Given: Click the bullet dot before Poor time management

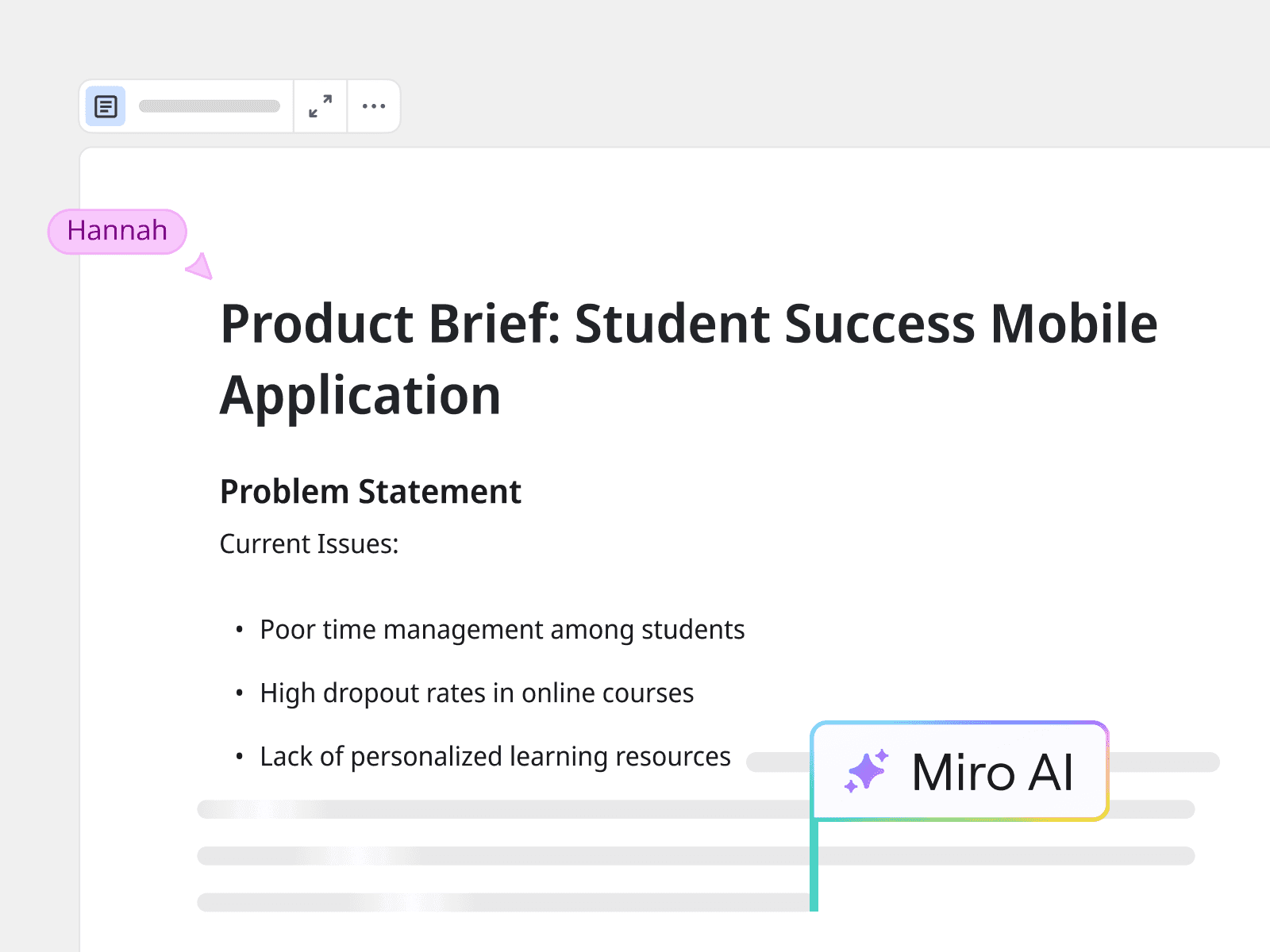Looking at the screenshot, I should point(240,630).
